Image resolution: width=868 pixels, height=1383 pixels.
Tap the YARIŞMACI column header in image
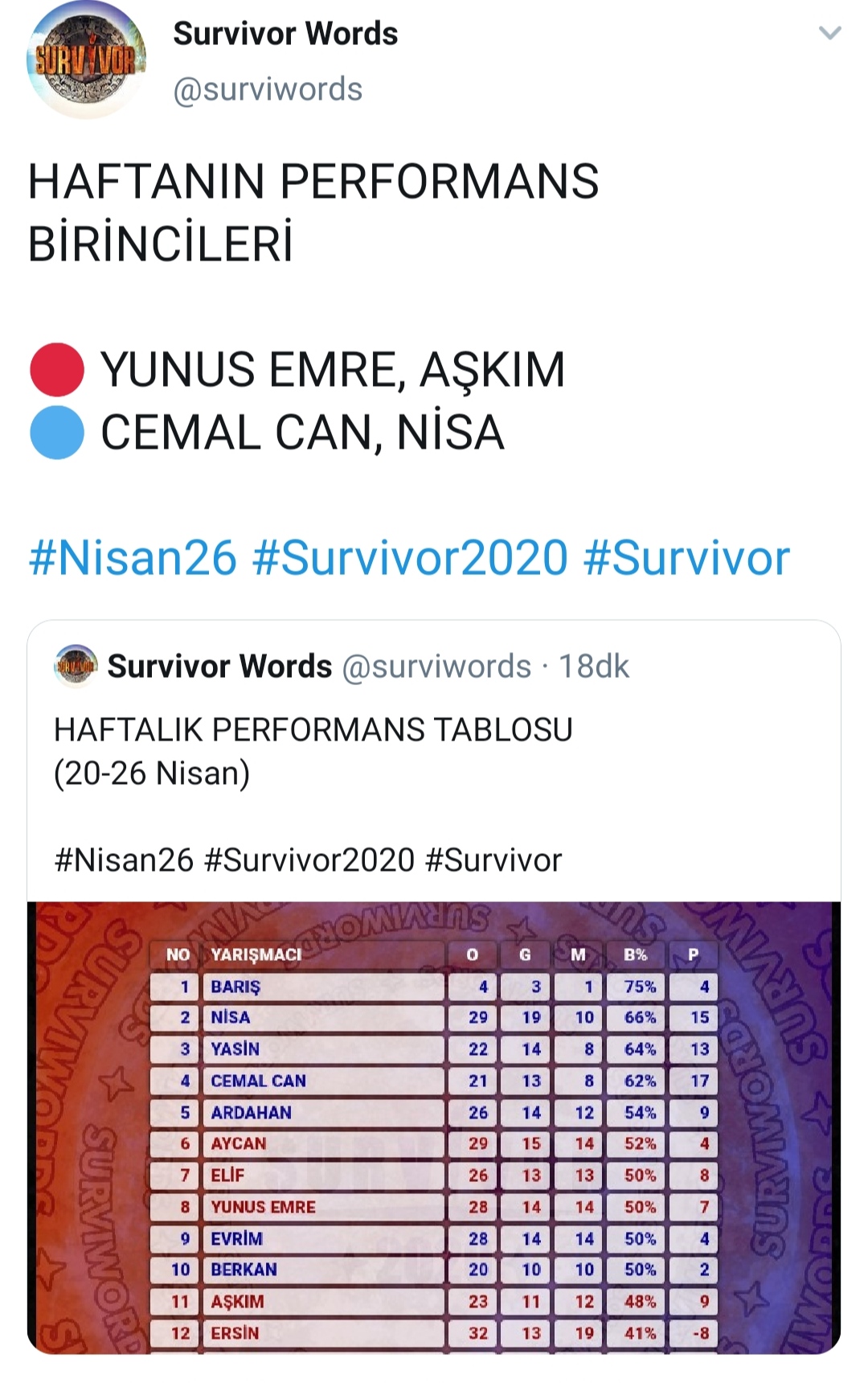(x=256, y=954)
